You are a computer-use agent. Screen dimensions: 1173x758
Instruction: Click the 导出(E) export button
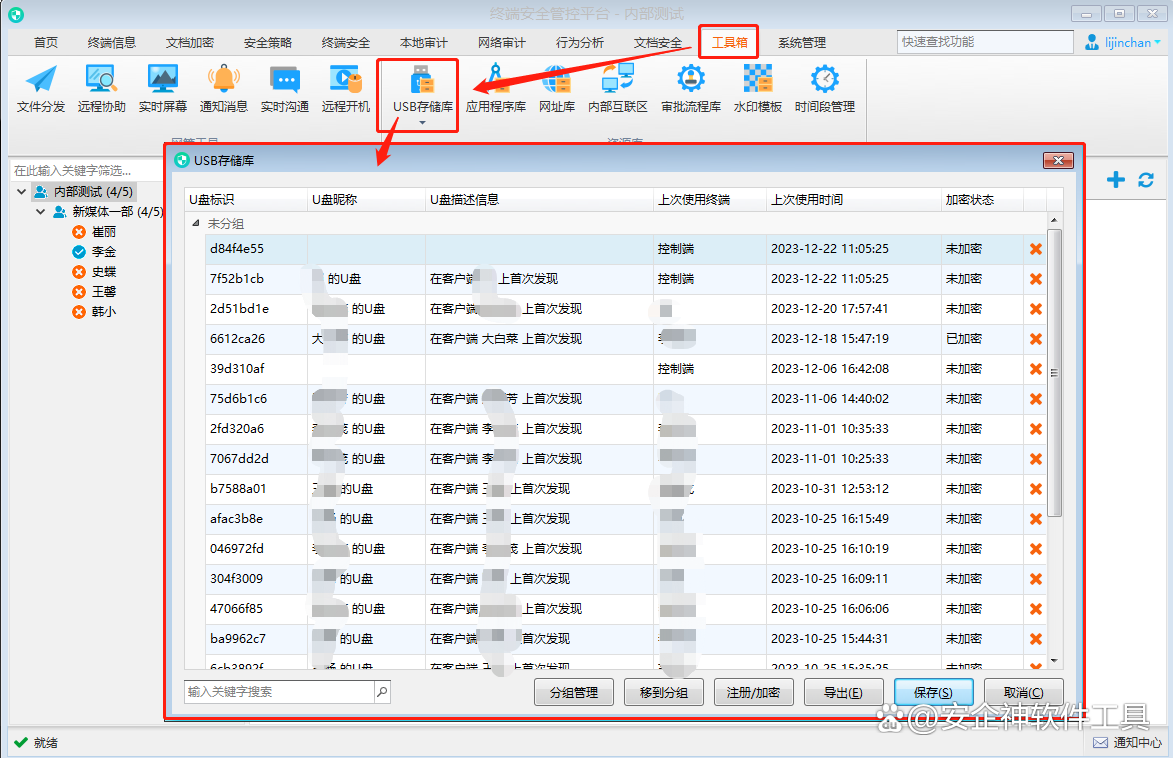click(843, 691)
